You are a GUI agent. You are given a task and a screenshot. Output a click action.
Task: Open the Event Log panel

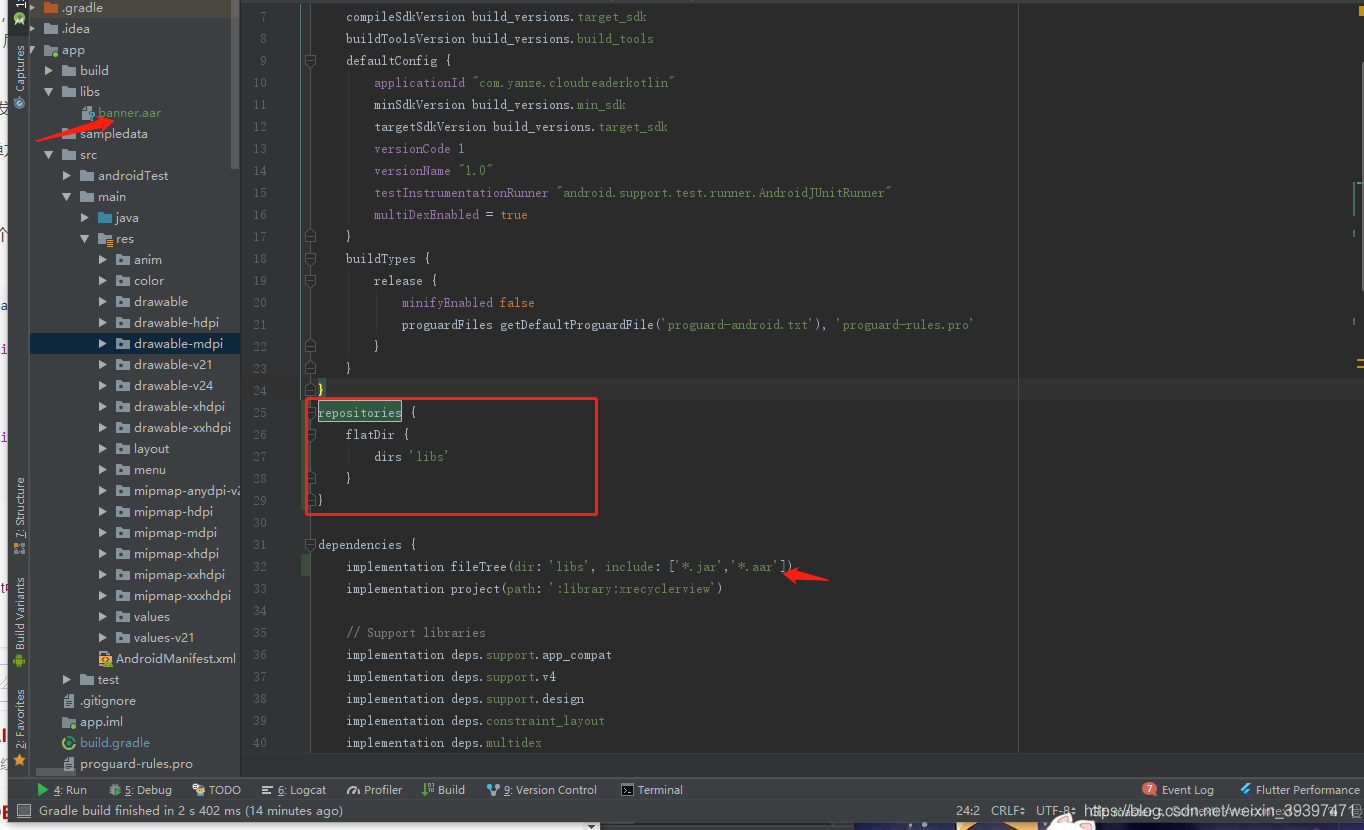1178,790
